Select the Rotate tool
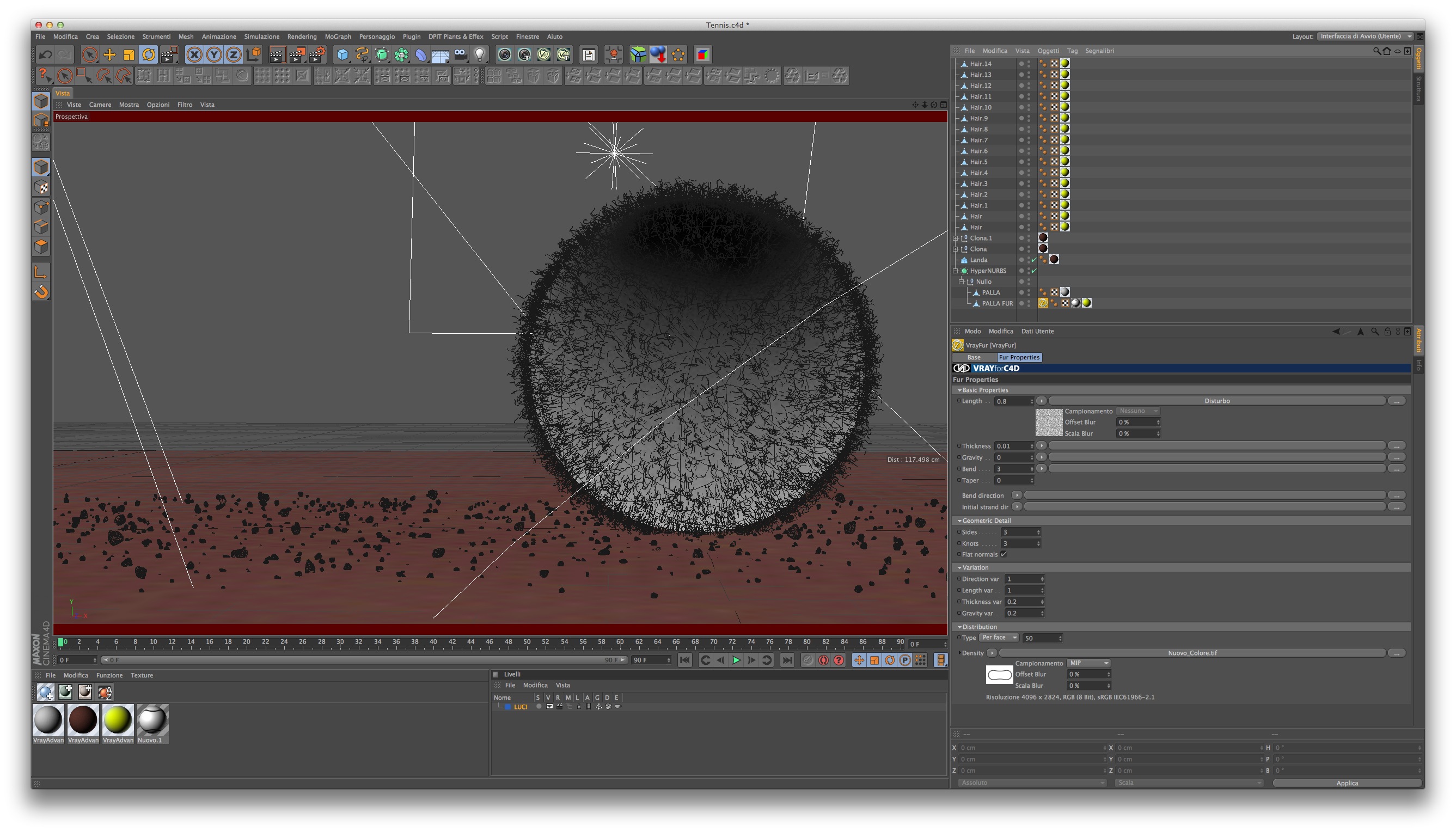This screenshot has height=832, width=1456. pyautogui.click(x=149, y=55)
